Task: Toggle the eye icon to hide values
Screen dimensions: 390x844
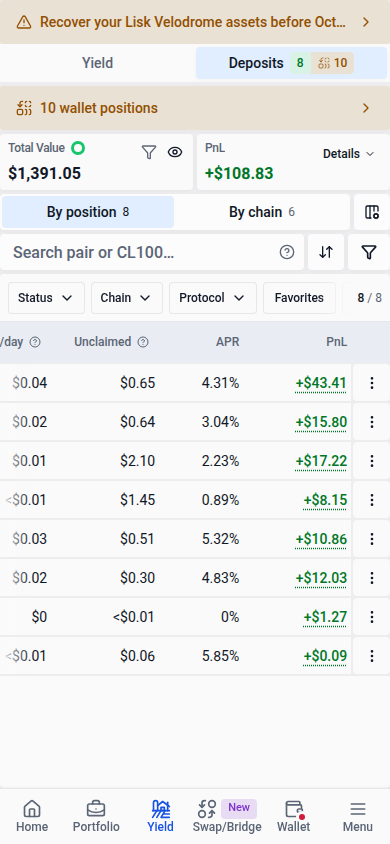Action: 175,152
